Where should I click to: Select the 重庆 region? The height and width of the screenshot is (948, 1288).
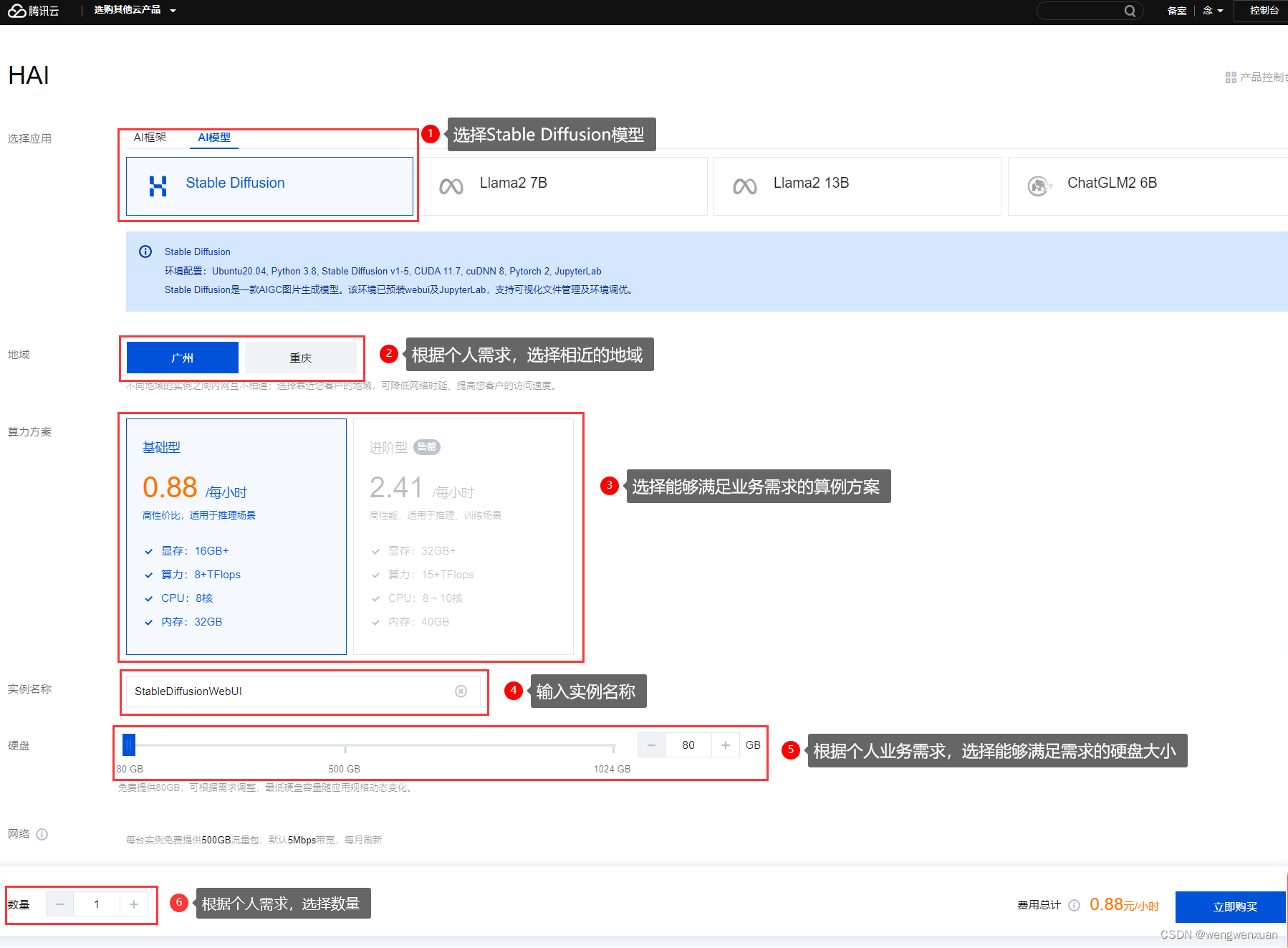pyautogui.click(x=301, y=358)
